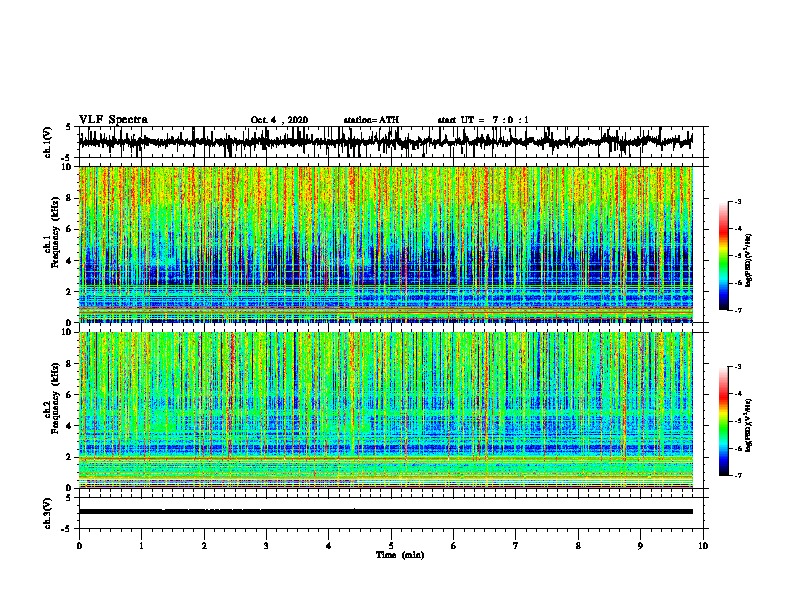Viewport: 792px width, 612px height.
Task: Select the "start UT = 7:0:1" text
Action: (x=483, y=120)
